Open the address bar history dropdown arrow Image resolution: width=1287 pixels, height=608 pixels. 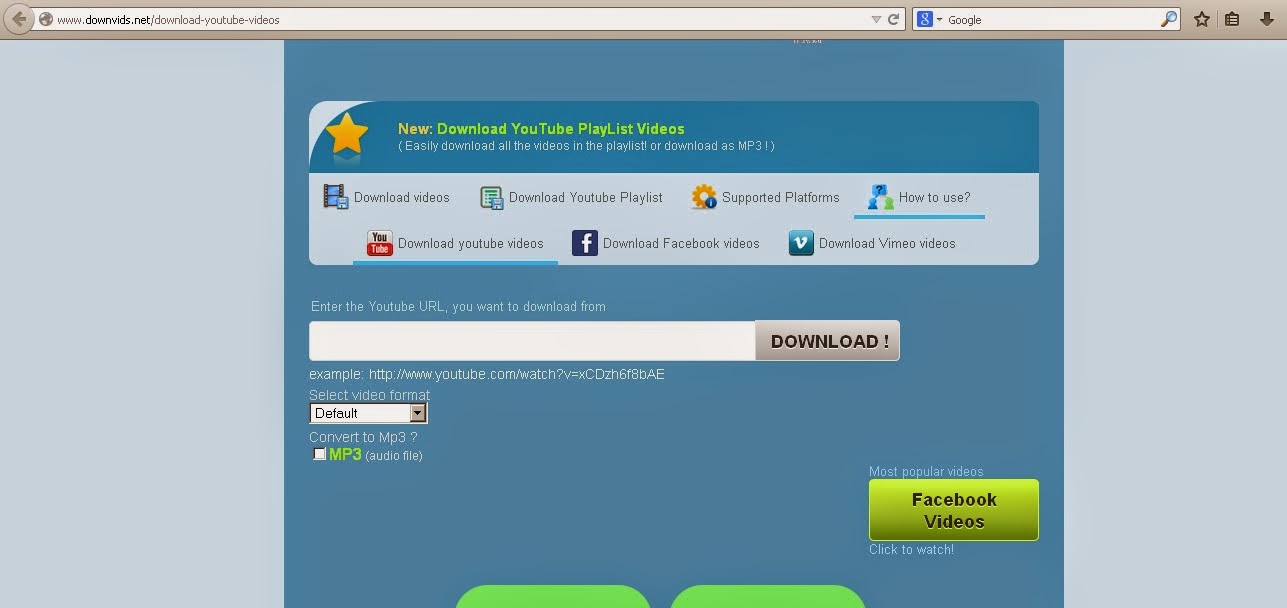coord(876,19)
